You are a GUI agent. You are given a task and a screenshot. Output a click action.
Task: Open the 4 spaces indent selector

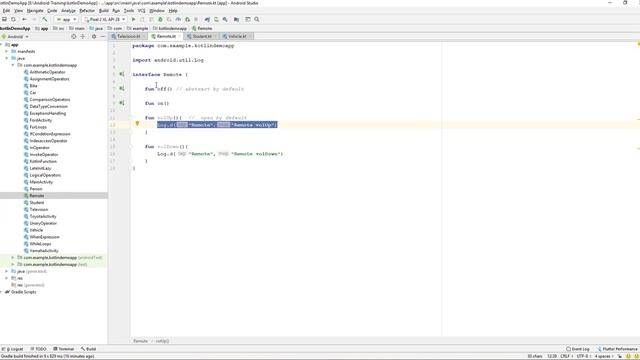604,356
